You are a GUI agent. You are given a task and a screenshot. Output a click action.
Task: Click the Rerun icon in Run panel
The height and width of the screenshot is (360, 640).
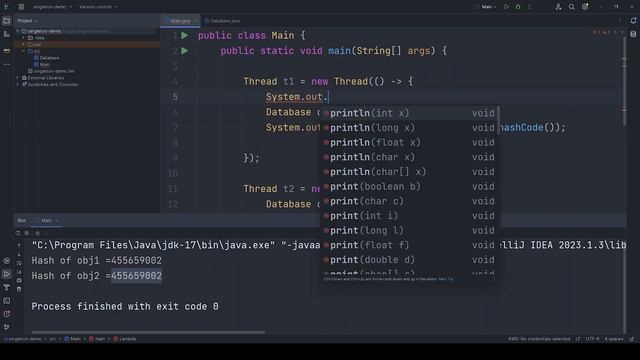(x=18, y=233)
